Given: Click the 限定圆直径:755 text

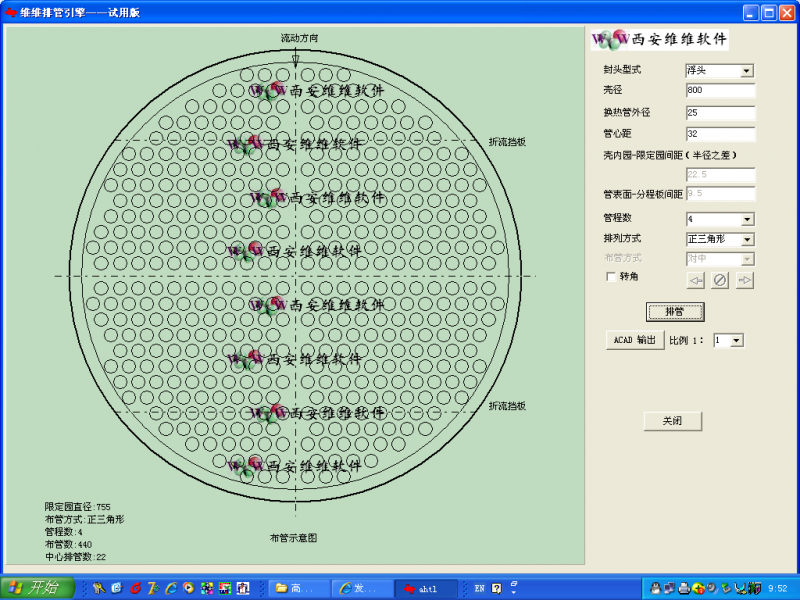Looking at the screenshot, I should [x=77, y=507].
